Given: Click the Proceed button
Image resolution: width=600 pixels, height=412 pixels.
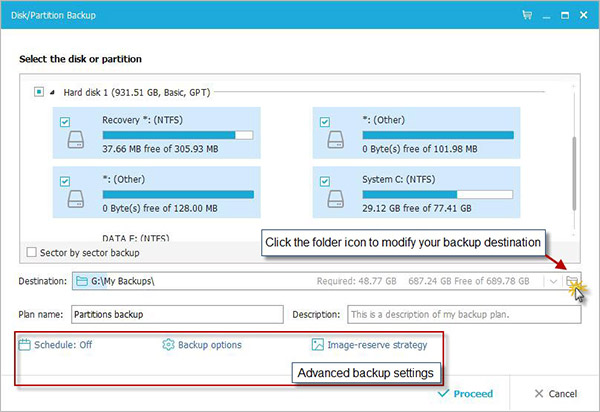Looking at the screenshot, I should pyautogui.click(x=465, y=394).
